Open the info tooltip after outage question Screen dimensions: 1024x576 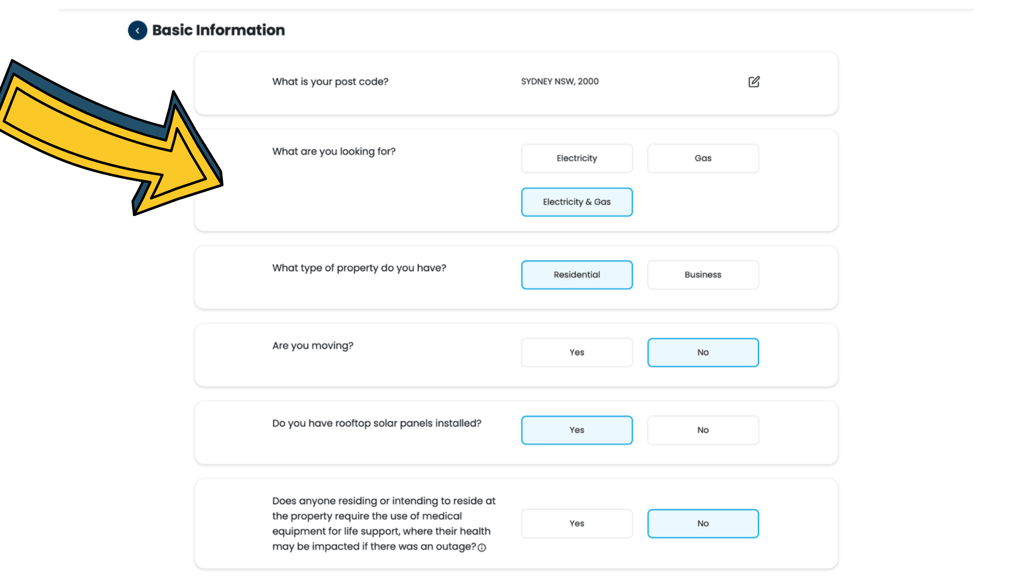tap(482, 548)
